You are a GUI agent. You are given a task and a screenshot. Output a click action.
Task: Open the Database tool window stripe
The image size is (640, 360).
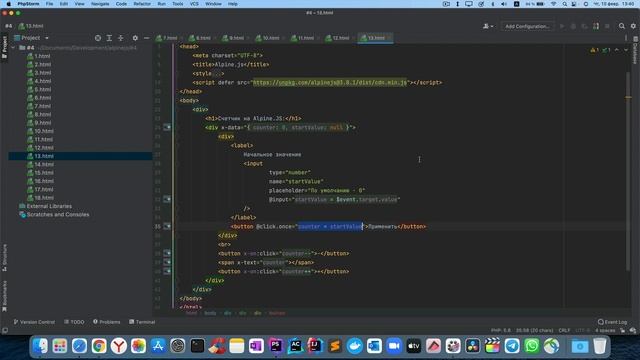pyautogui.click(x=635, y=51)
